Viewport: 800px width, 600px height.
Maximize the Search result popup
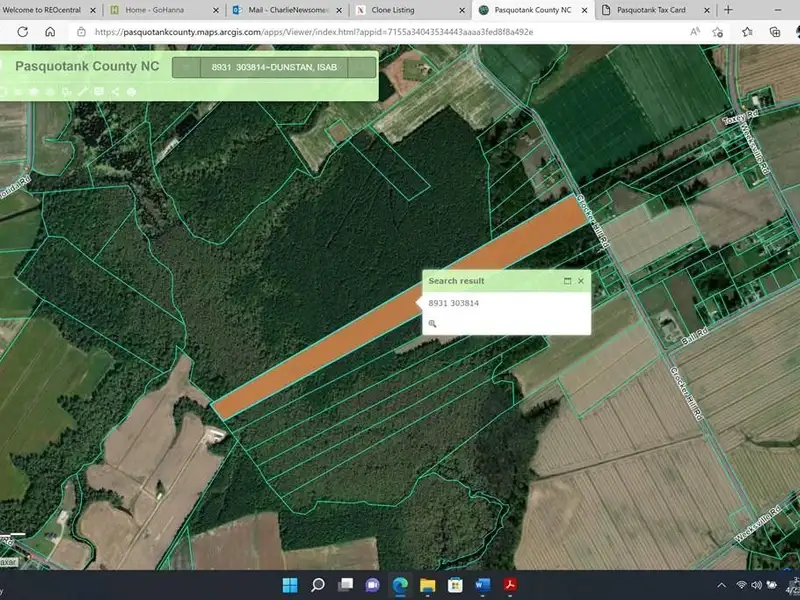pyautogui.click(x=567, y=281)
